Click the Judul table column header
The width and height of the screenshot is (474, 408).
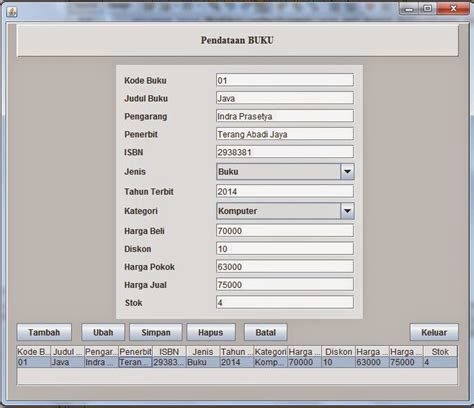tap(67, 352)
